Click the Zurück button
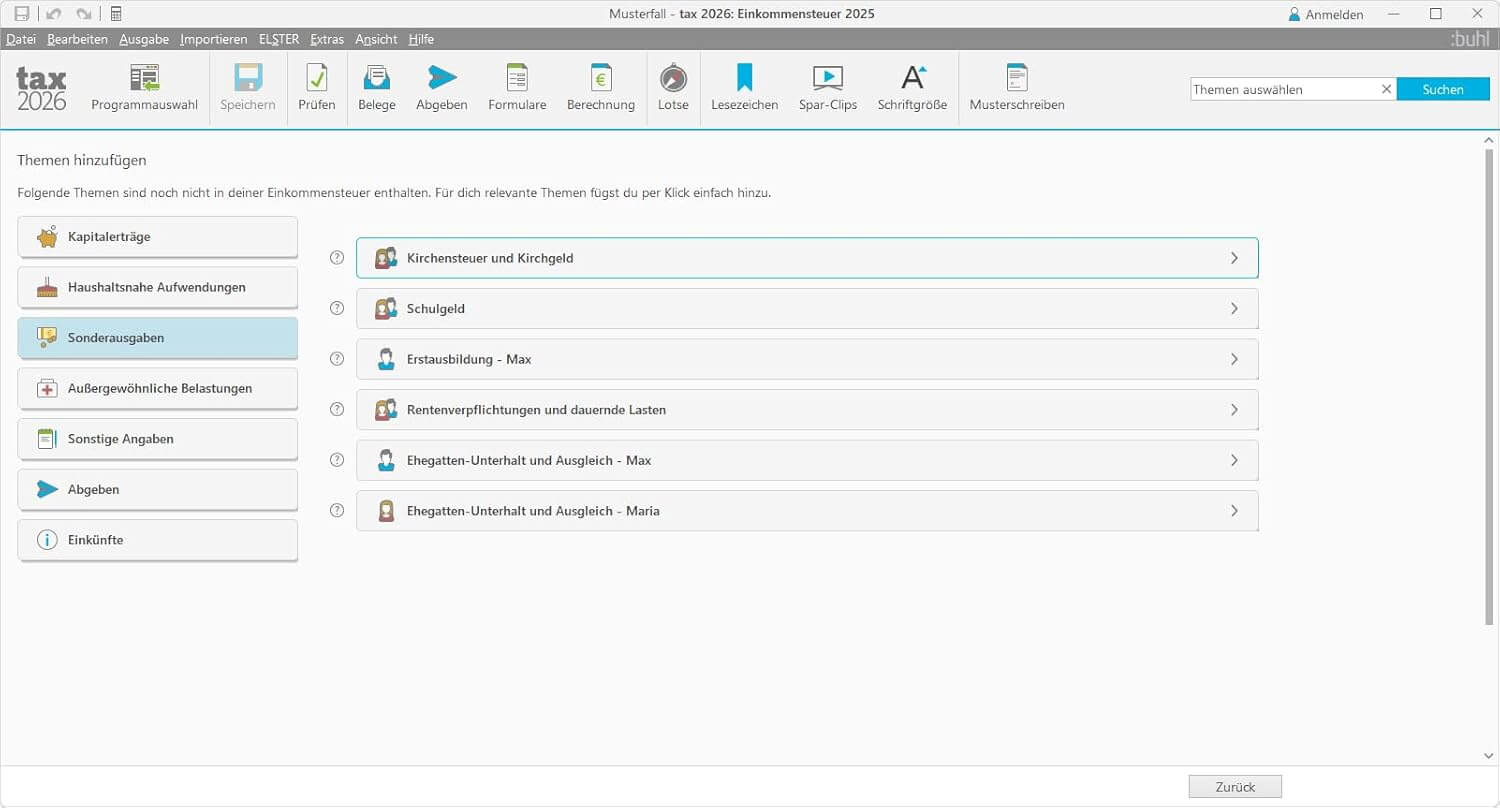The width and height of the screenshot is (1500, 808). point(1235,787)
